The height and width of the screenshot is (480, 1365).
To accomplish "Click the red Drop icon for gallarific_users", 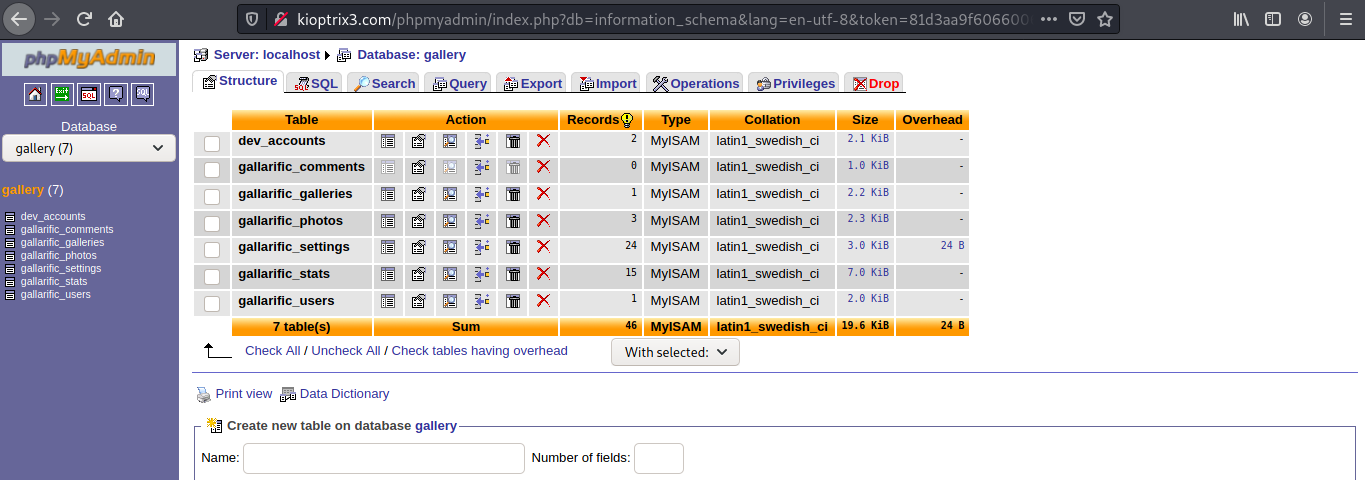I will click(x=543, y=301).
